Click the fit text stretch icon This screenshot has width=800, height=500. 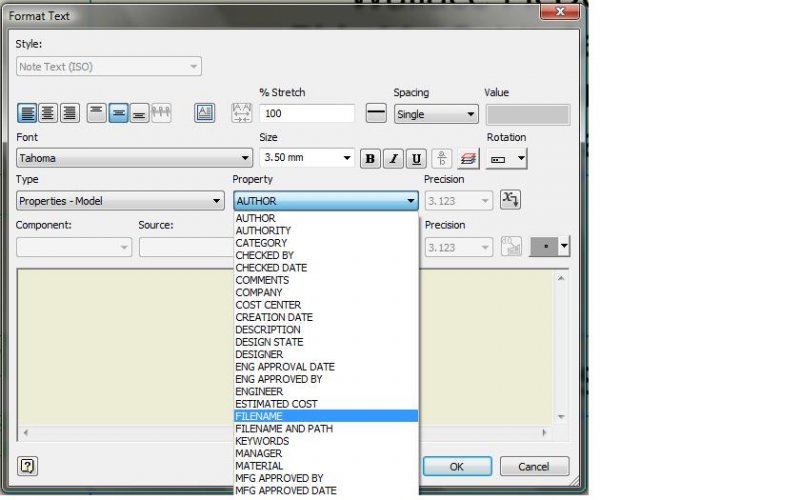click(x=241, y=113)
